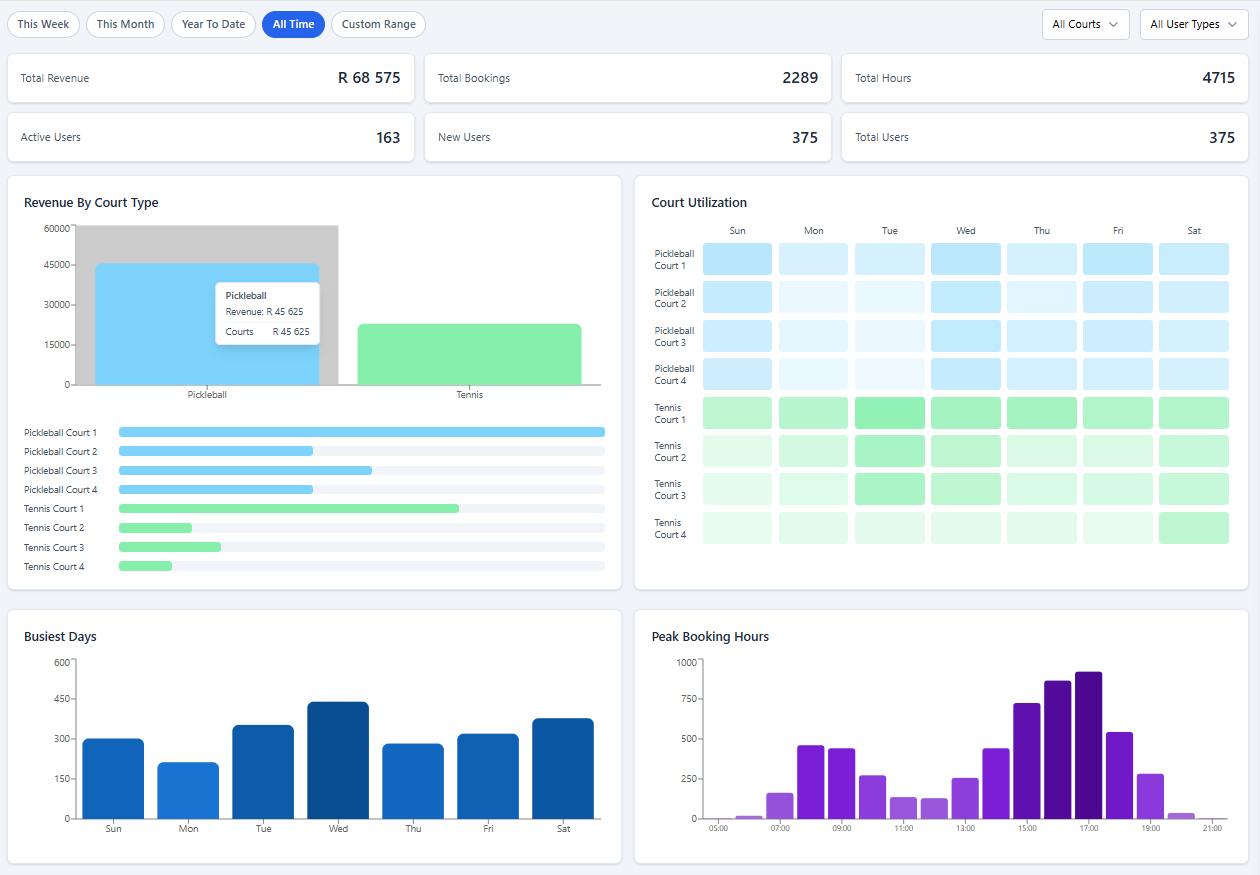Click the Tennis Court 1 revenue progress bar

pyautogui.click(x=288, y=509)
